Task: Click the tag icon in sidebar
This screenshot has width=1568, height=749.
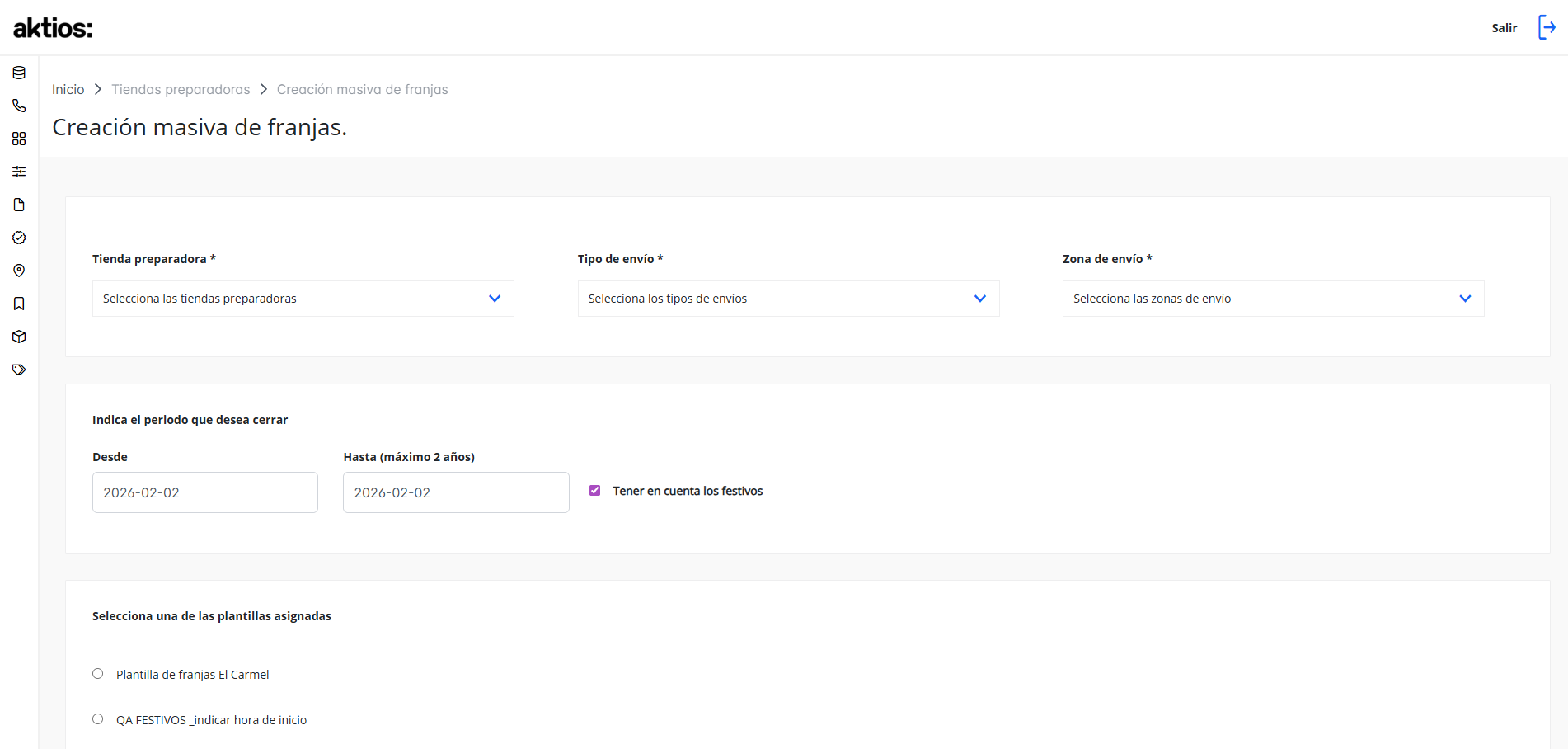Action: click(19, 370)
